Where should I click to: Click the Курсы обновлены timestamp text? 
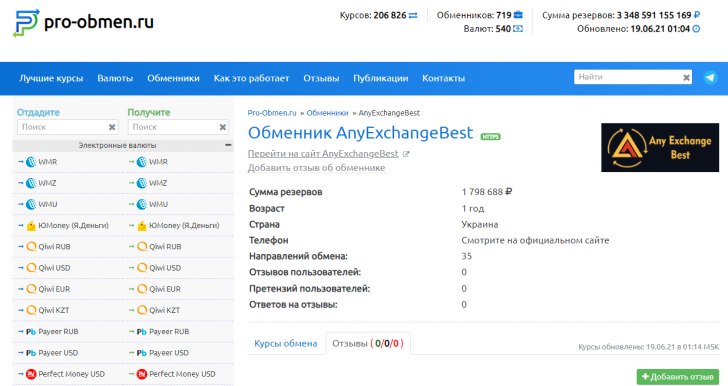648,347
